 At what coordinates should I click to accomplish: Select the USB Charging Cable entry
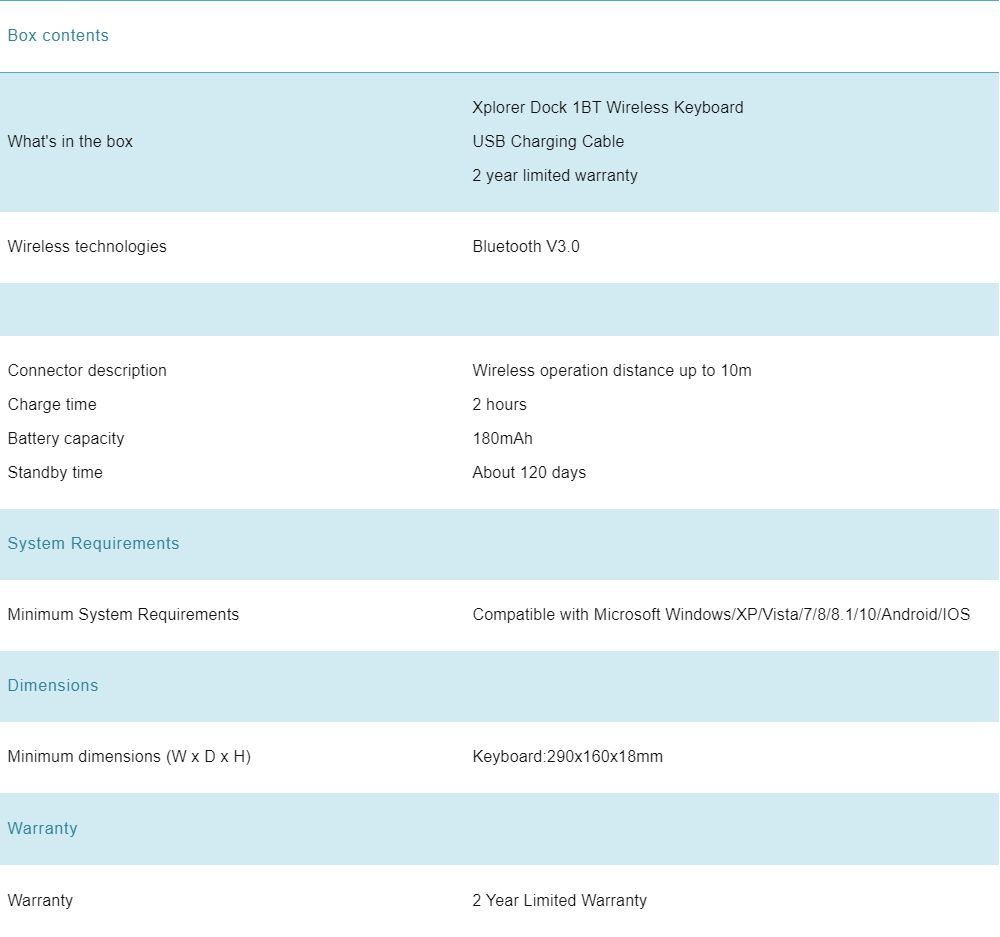pyautogui.click(x=548, y=142)
